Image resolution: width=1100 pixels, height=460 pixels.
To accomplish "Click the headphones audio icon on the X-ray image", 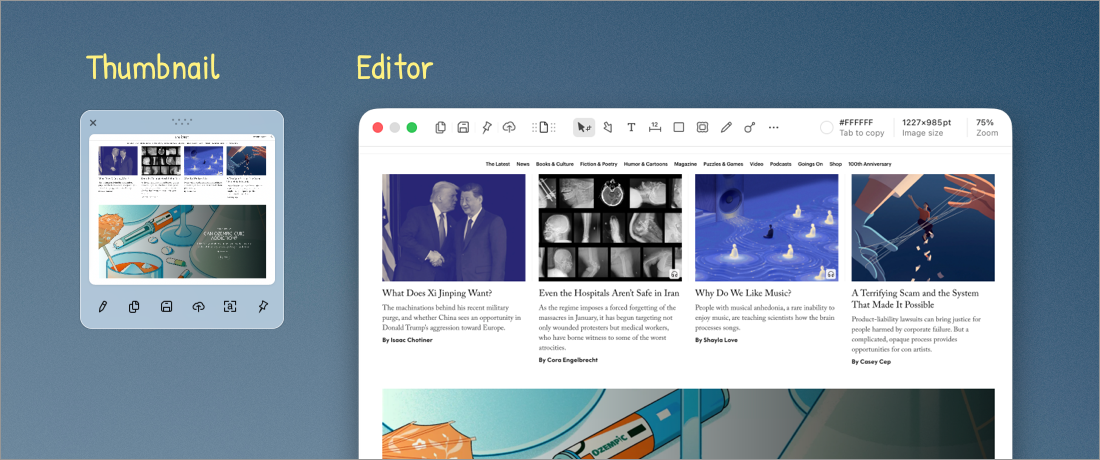I will tap(674, 274).
